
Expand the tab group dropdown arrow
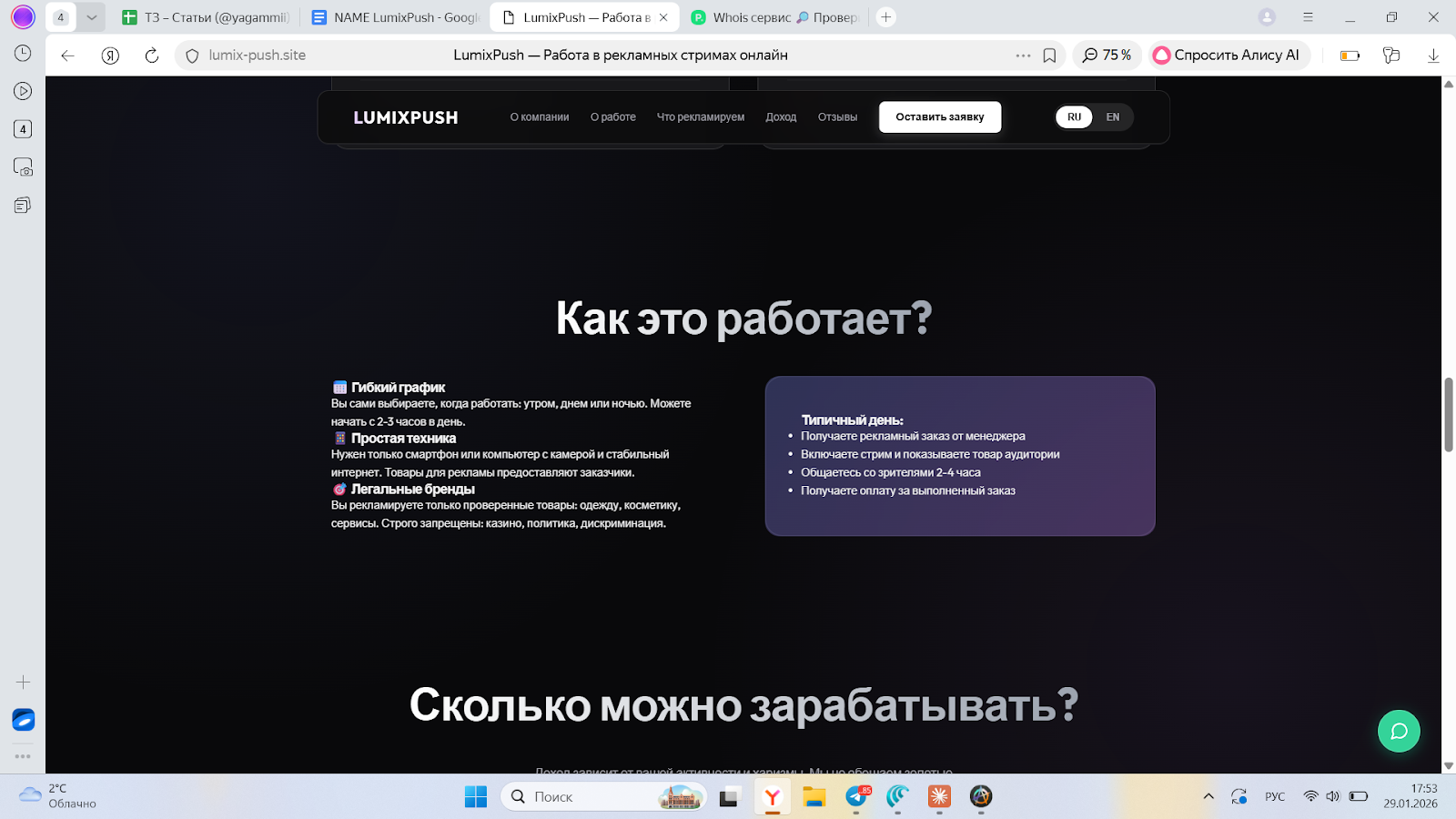click(x=91, y=17)
